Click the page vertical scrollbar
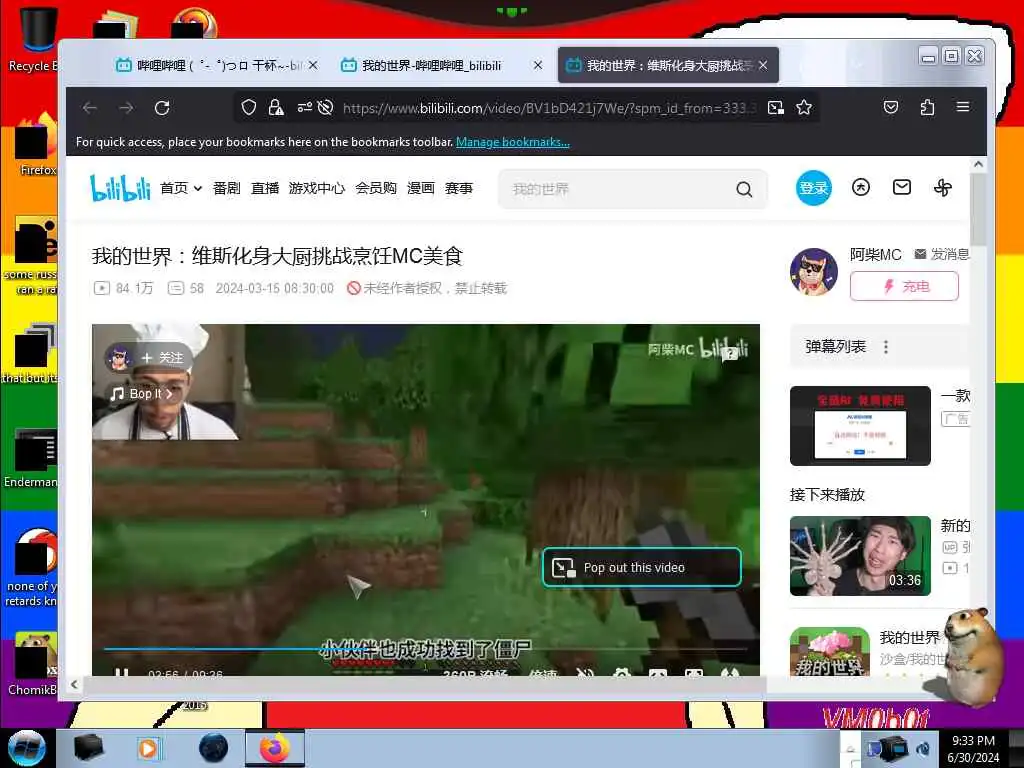 978,209
